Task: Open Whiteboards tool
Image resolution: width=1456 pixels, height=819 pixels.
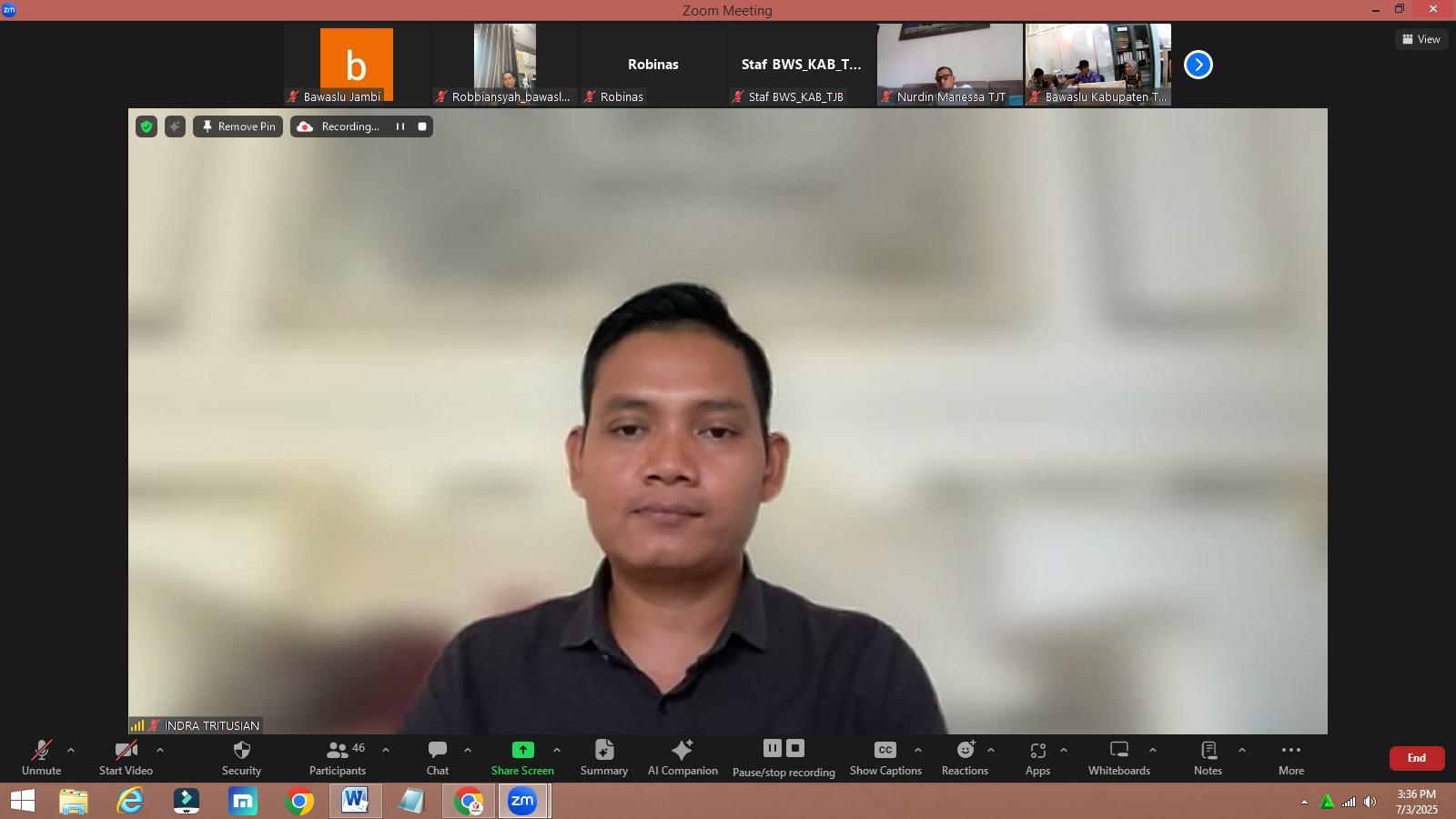Action: pos(1119,751)
